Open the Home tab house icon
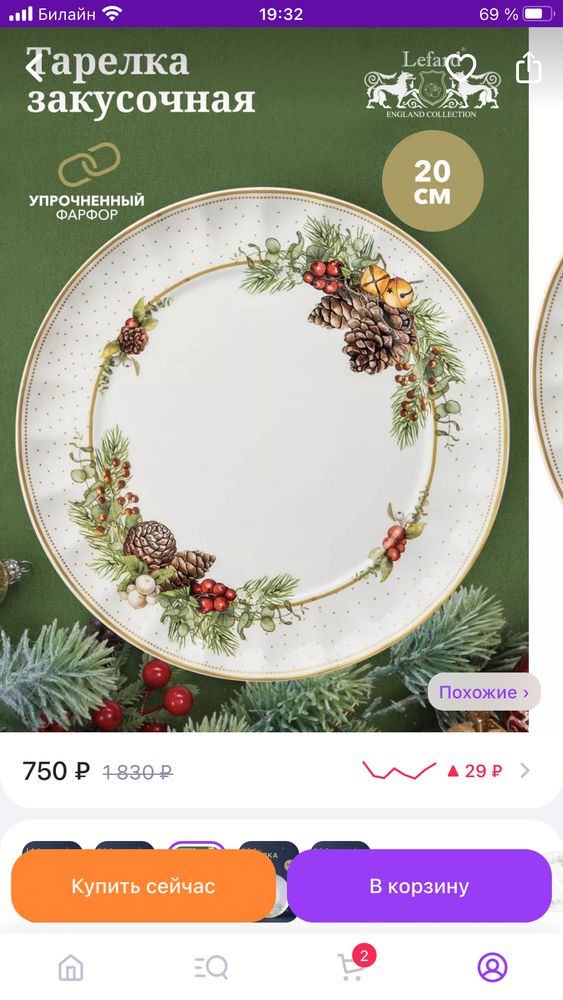Image resolution: width=563 pixels, height=1000 pixels. (71, 967)
